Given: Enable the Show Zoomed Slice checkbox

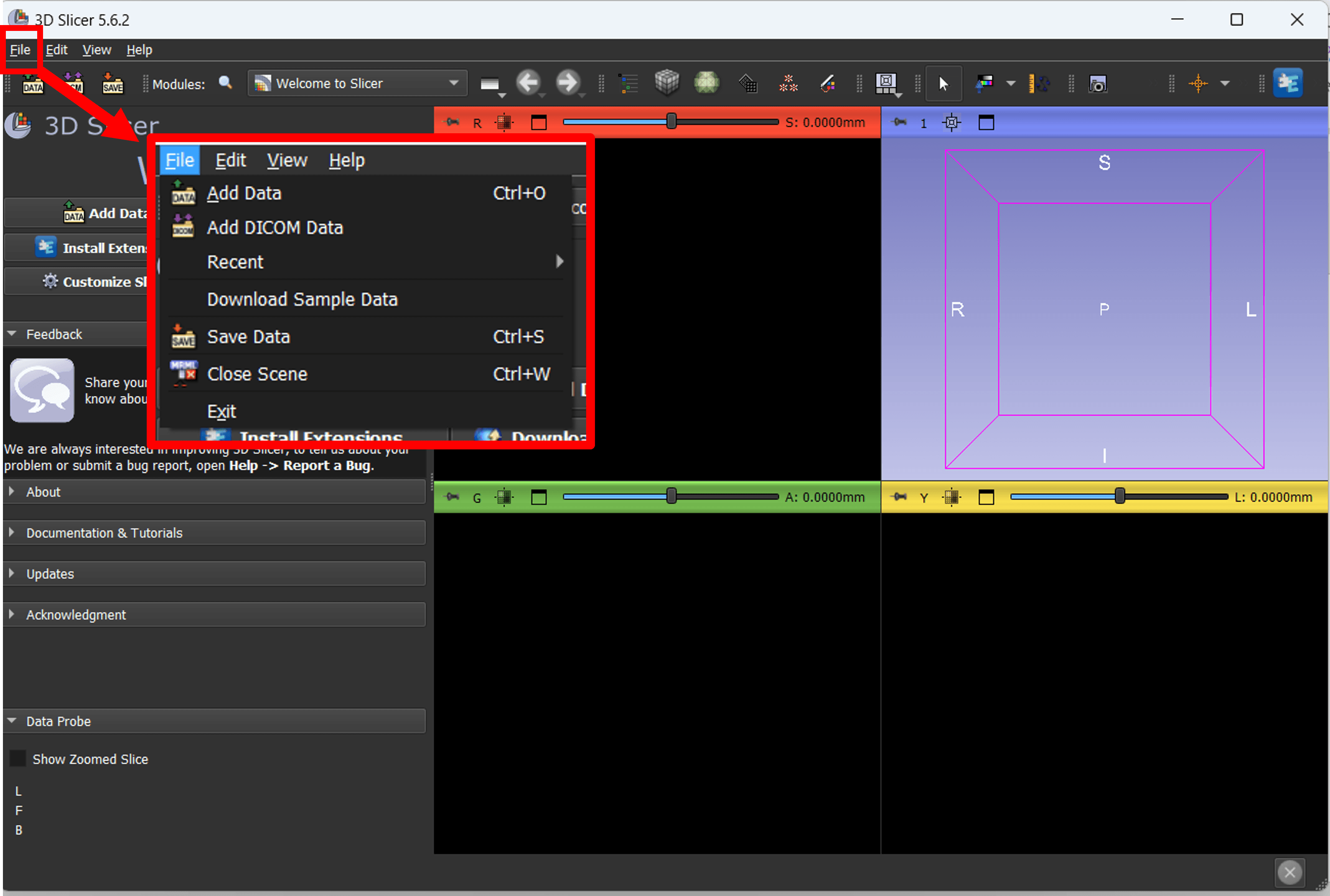Looking at the screenshot, I should [x=18, y=759].
